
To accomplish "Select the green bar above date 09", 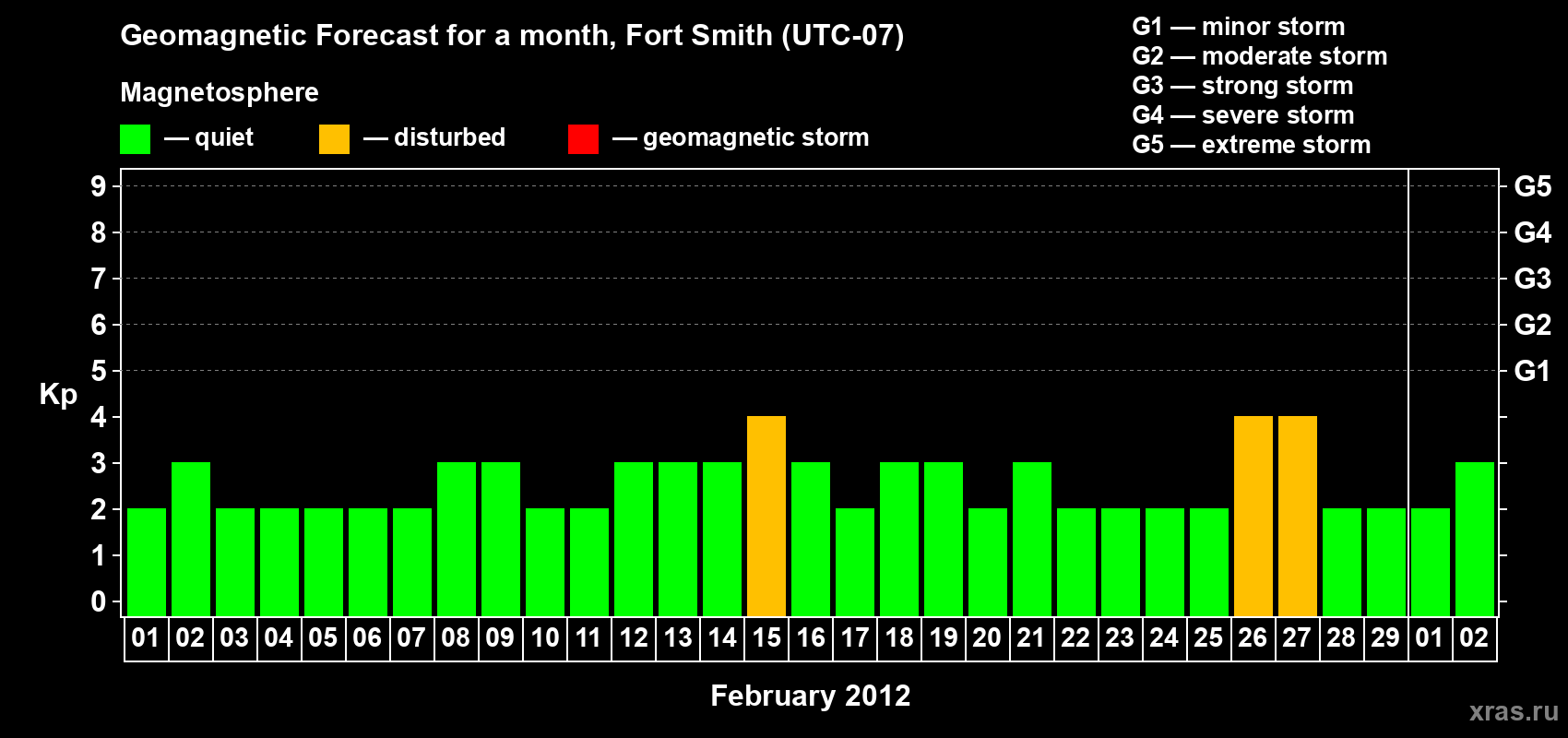I will (x=501, y=540).
